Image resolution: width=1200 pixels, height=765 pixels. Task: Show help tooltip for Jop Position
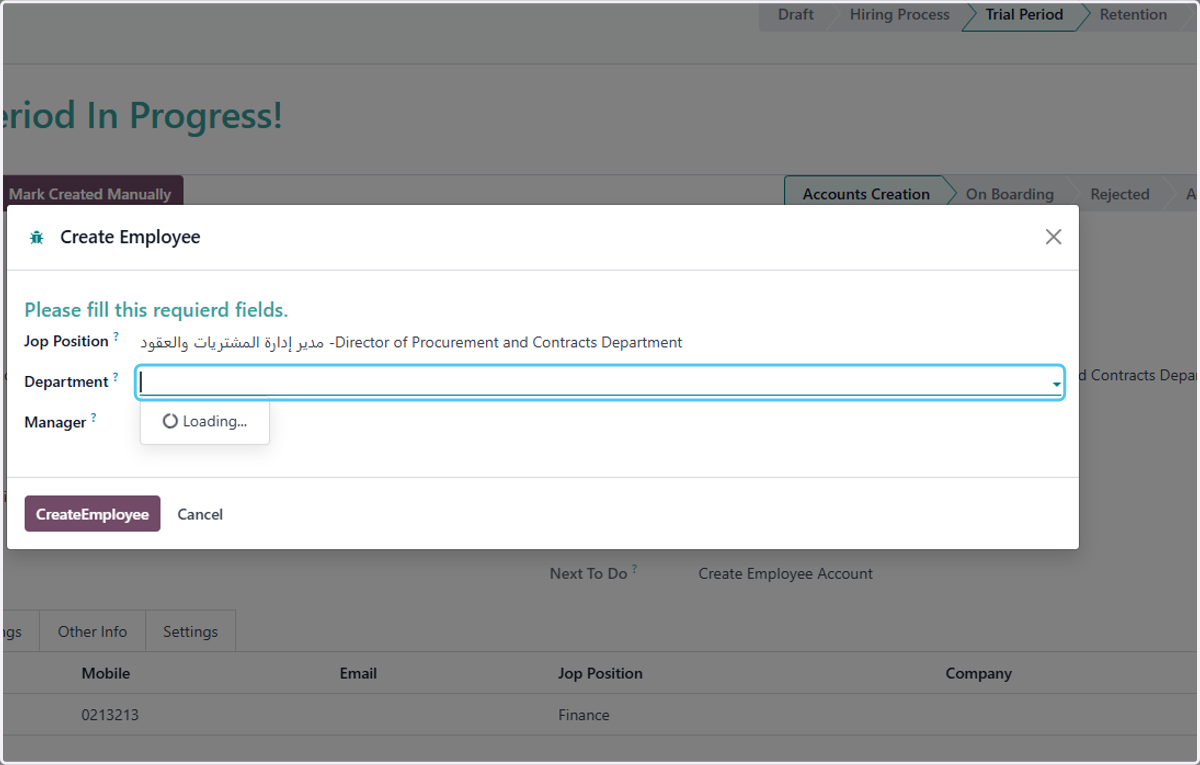point(116,337)
